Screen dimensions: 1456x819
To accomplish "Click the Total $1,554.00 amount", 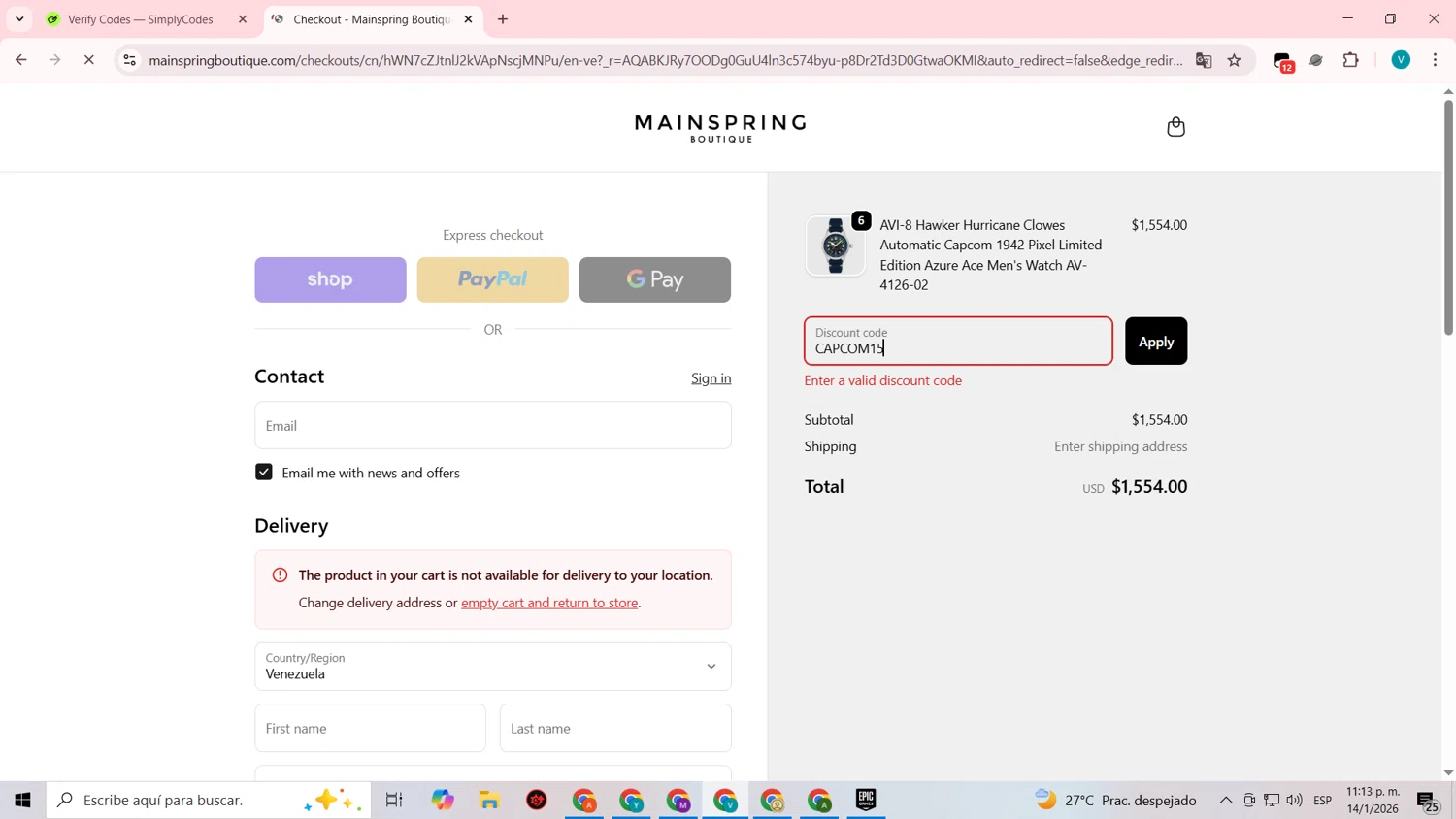I will [1149, 487].
